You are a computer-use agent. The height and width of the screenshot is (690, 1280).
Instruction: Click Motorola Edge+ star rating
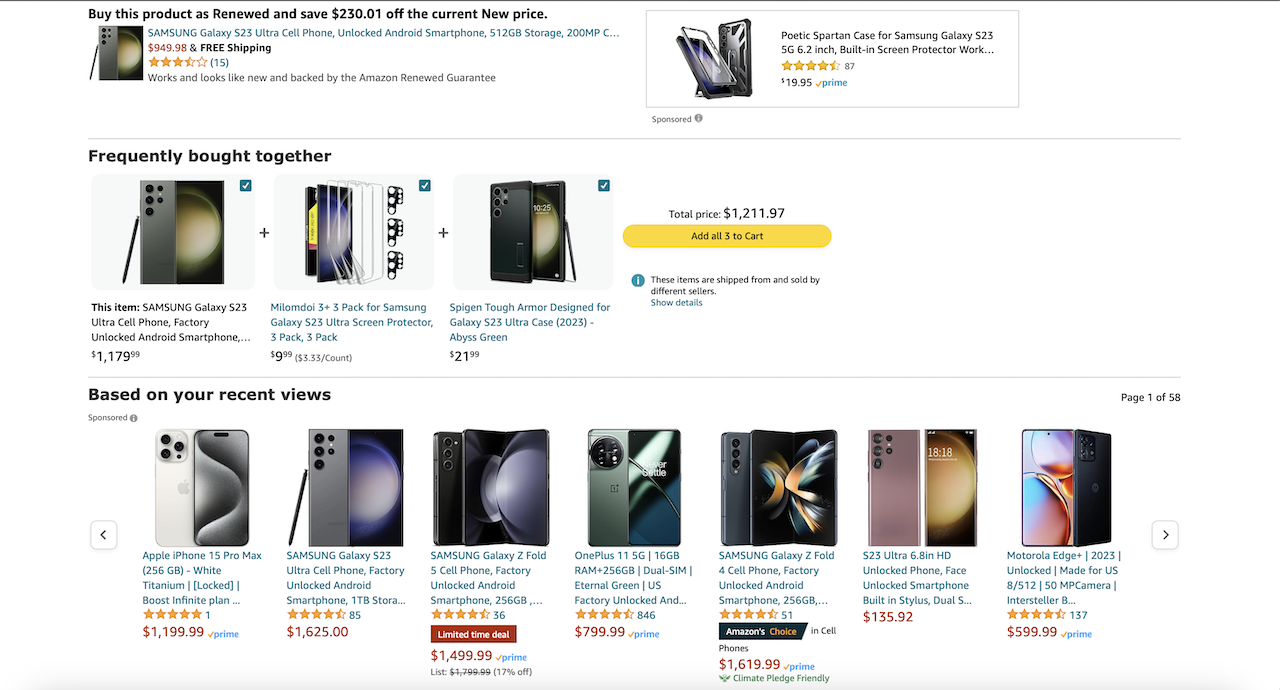click(x=1036, y=615)
